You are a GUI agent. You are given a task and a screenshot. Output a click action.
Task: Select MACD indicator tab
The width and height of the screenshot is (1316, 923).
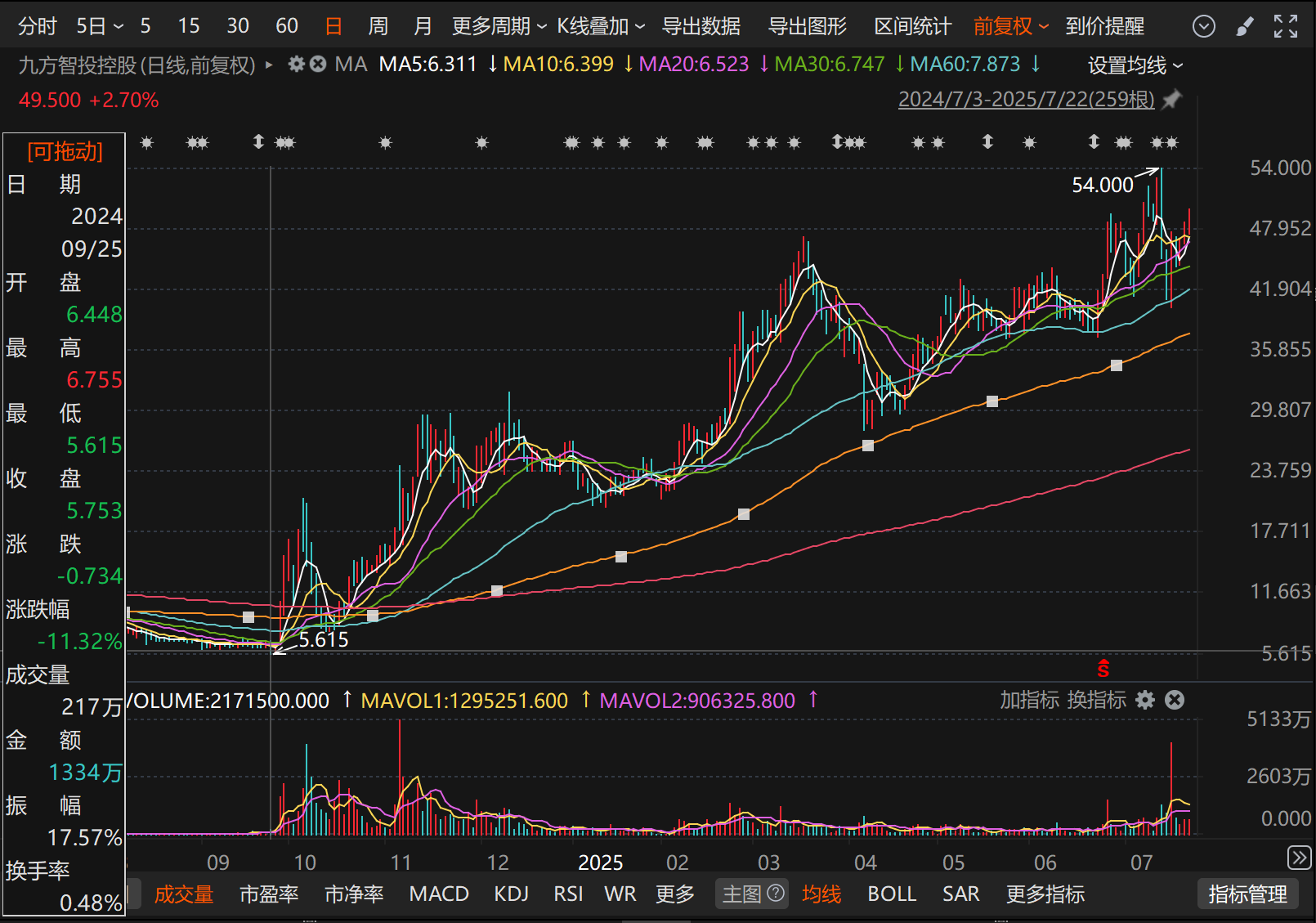(x=439, y=894)
